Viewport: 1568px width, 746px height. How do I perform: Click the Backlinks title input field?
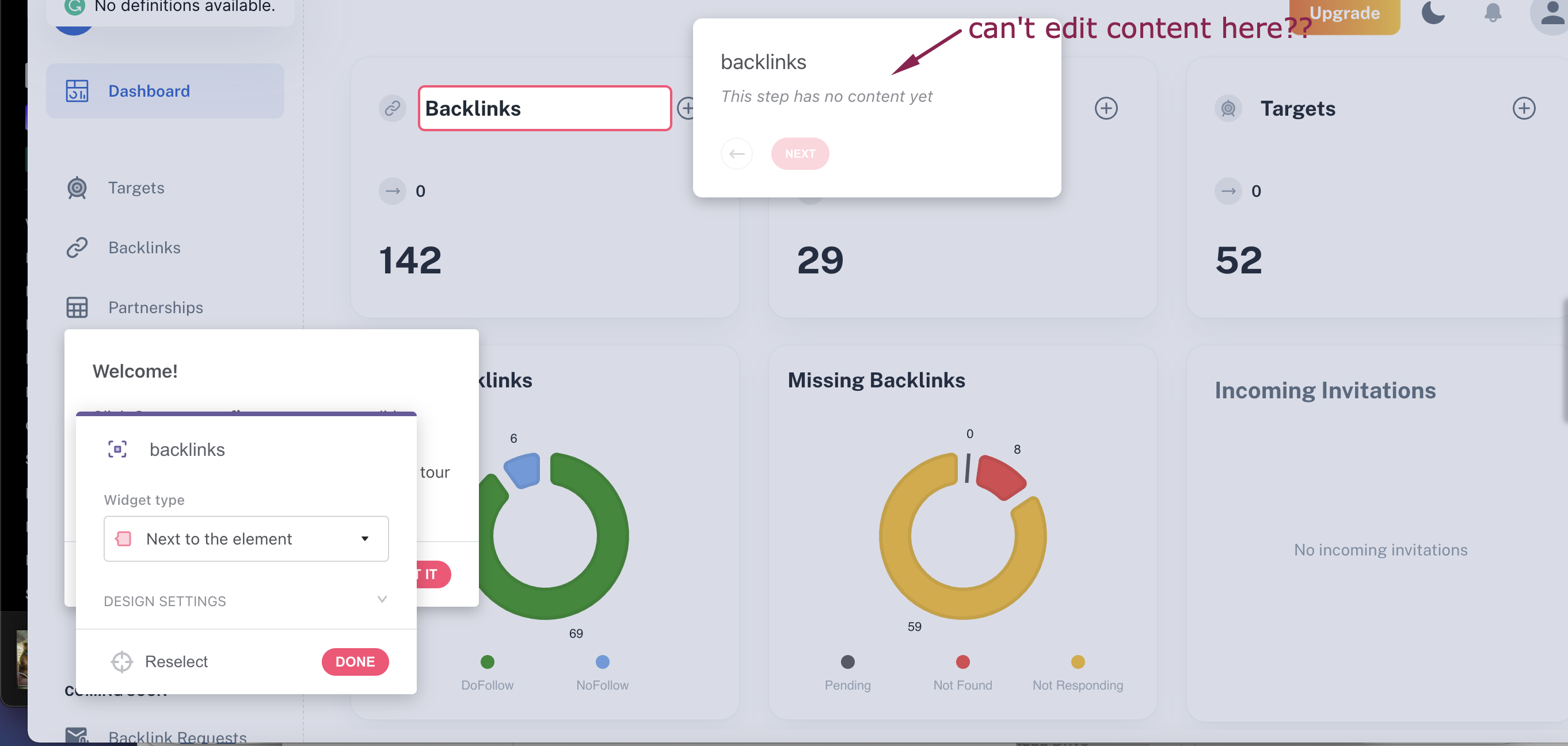point(543,108)
